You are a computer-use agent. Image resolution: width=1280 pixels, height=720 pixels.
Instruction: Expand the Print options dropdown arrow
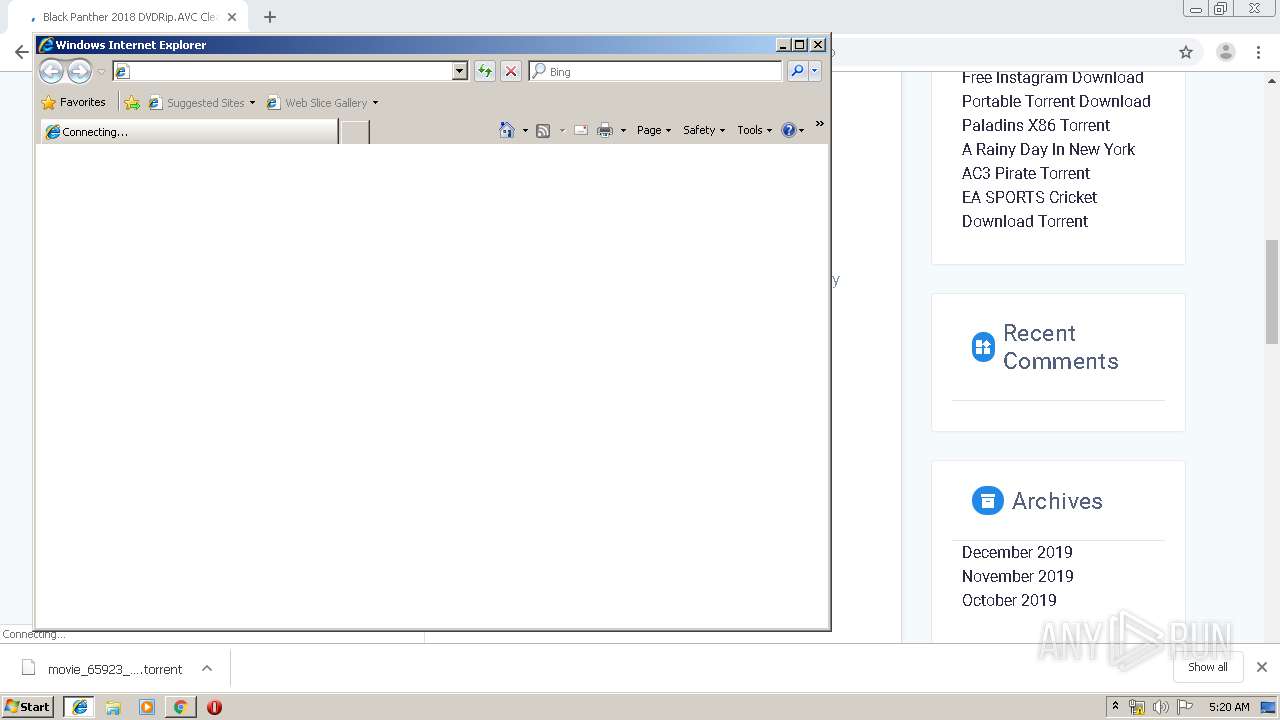[x=623, y=130]
